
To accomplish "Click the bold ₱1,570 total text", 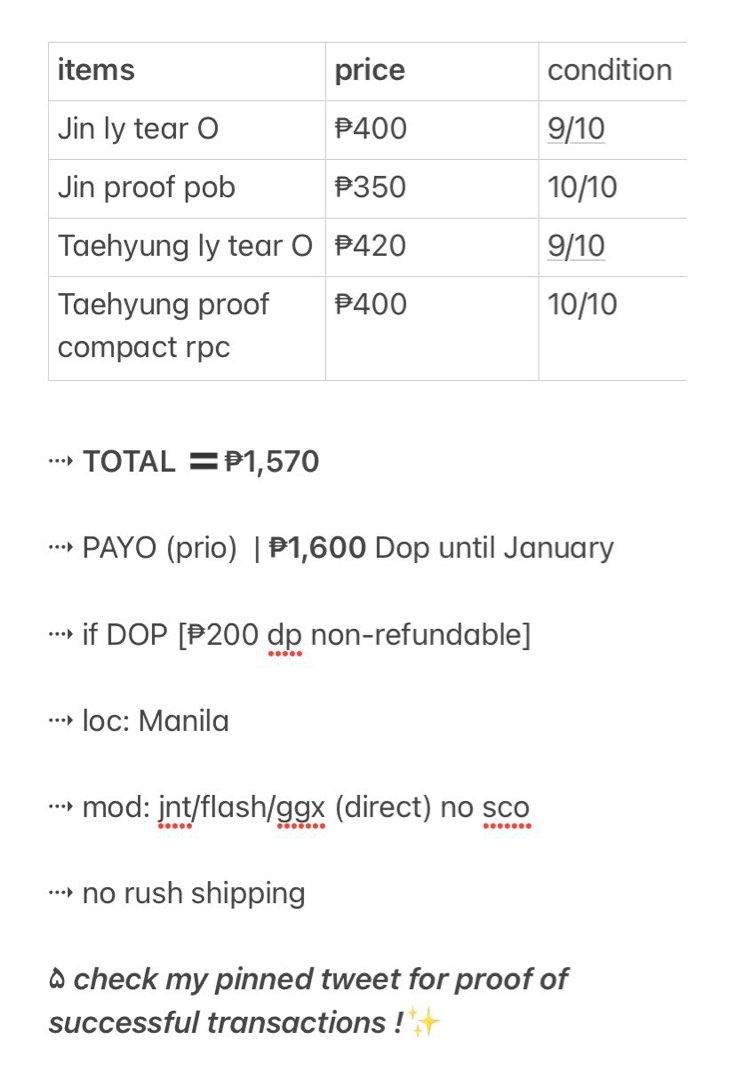I will [272, 461].
